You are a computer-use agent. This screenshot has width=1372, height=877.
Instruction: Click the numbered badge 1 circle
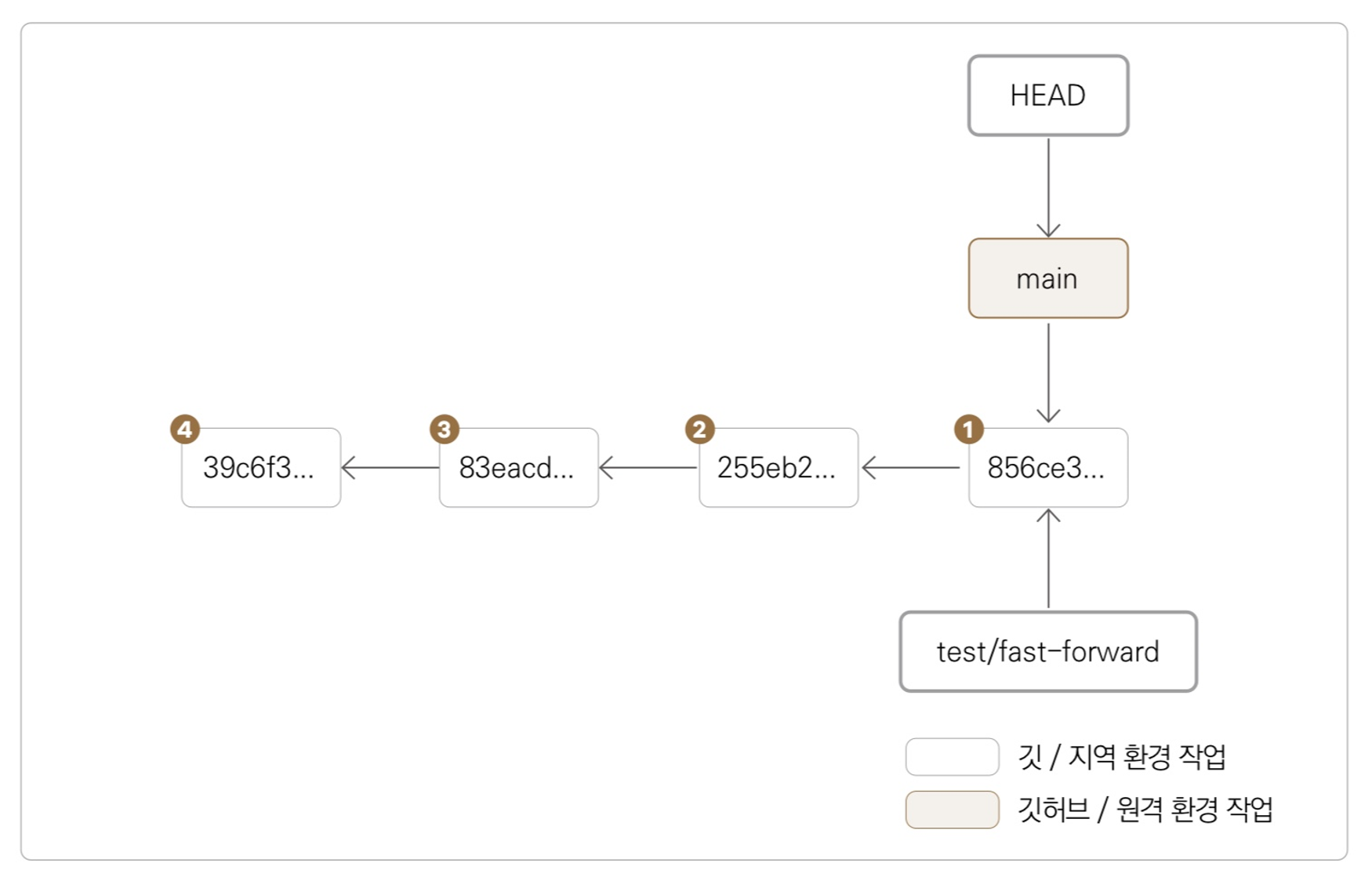(968, 429)
